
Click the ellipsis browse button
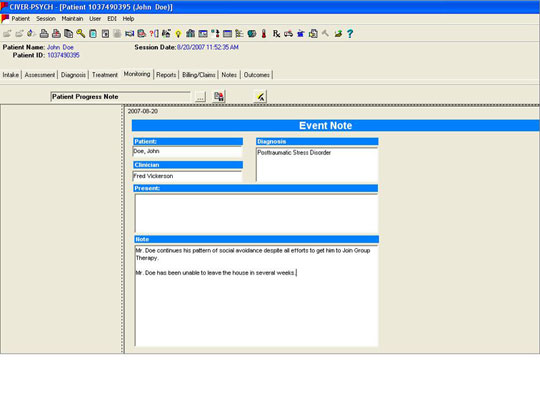200,97
